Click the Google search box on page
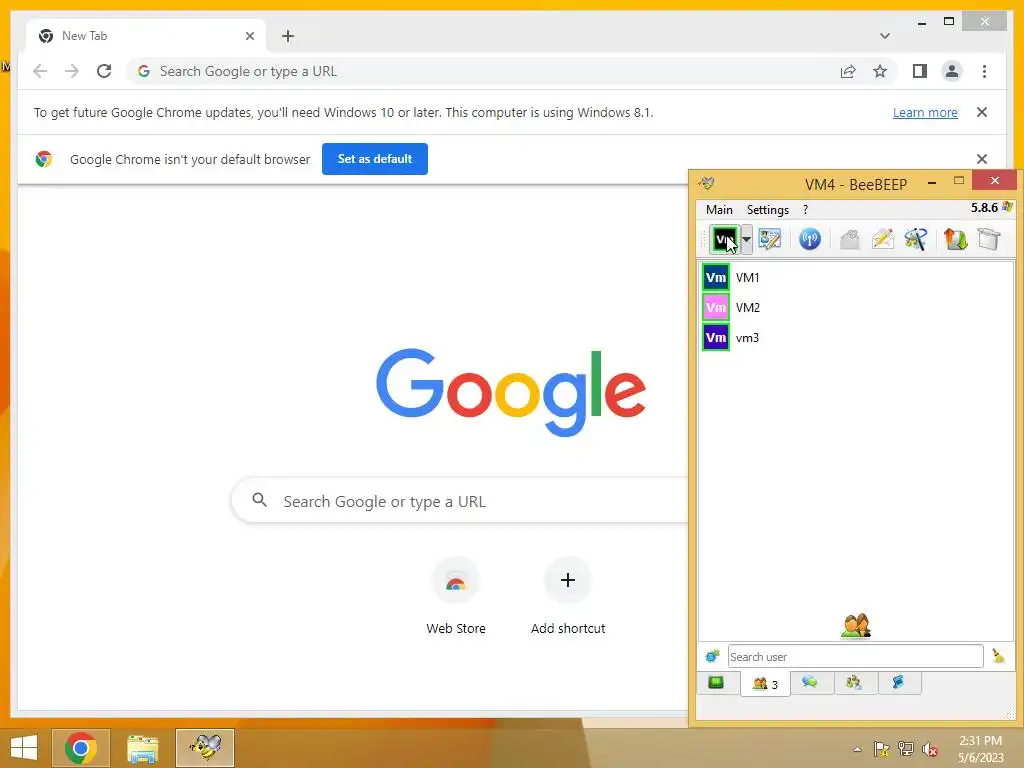 pyautogui.click(x=460, y=501)
